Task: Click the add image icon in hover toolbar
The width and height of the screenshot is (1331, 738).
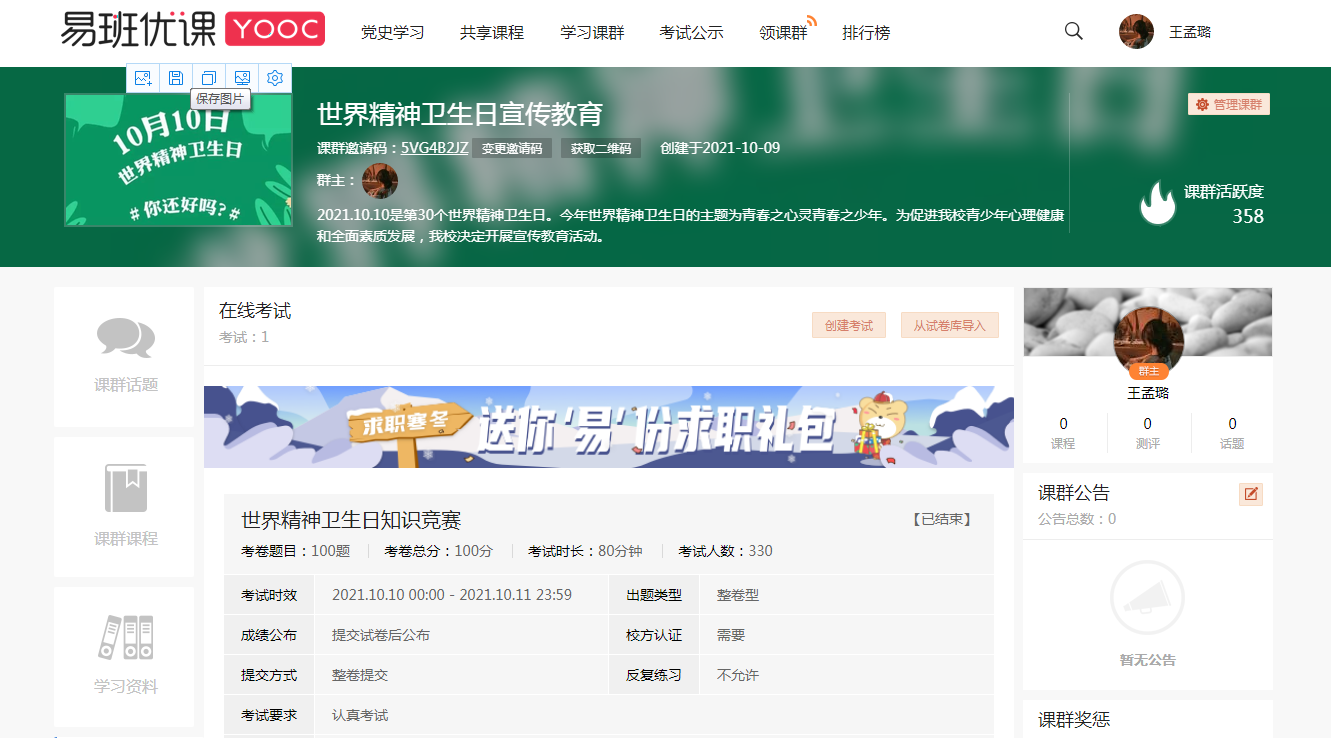Action: (143, 78)
